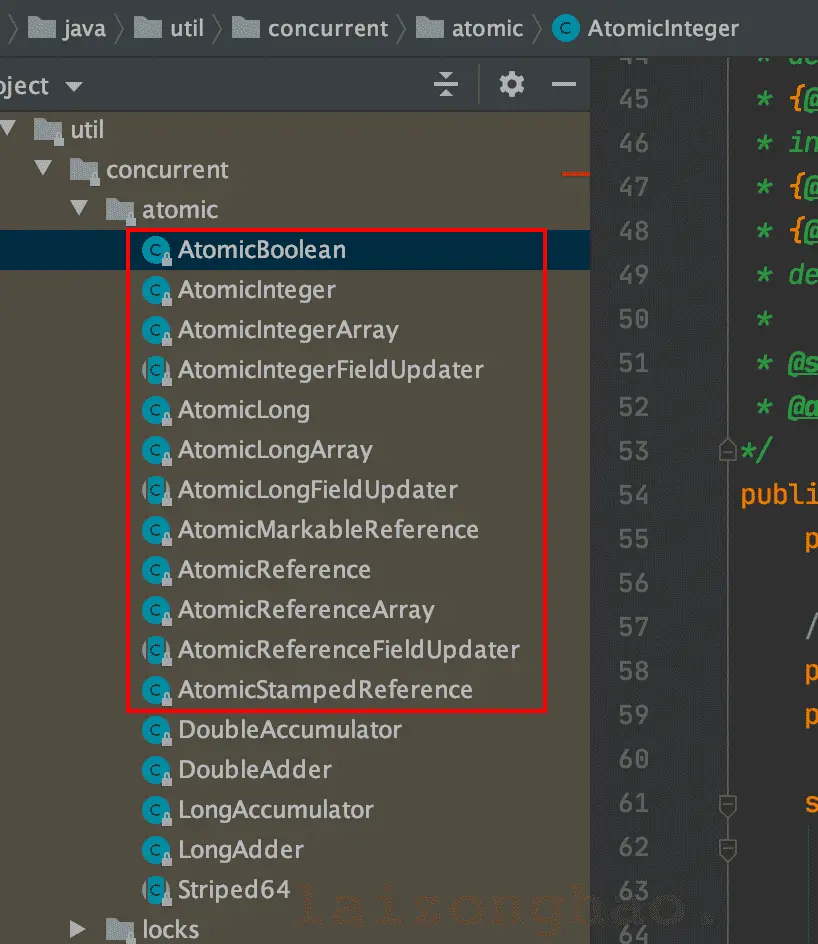This screenshot has width=818, height=944.
Task: Open the Project view dropdown
Action: [73, 87]
